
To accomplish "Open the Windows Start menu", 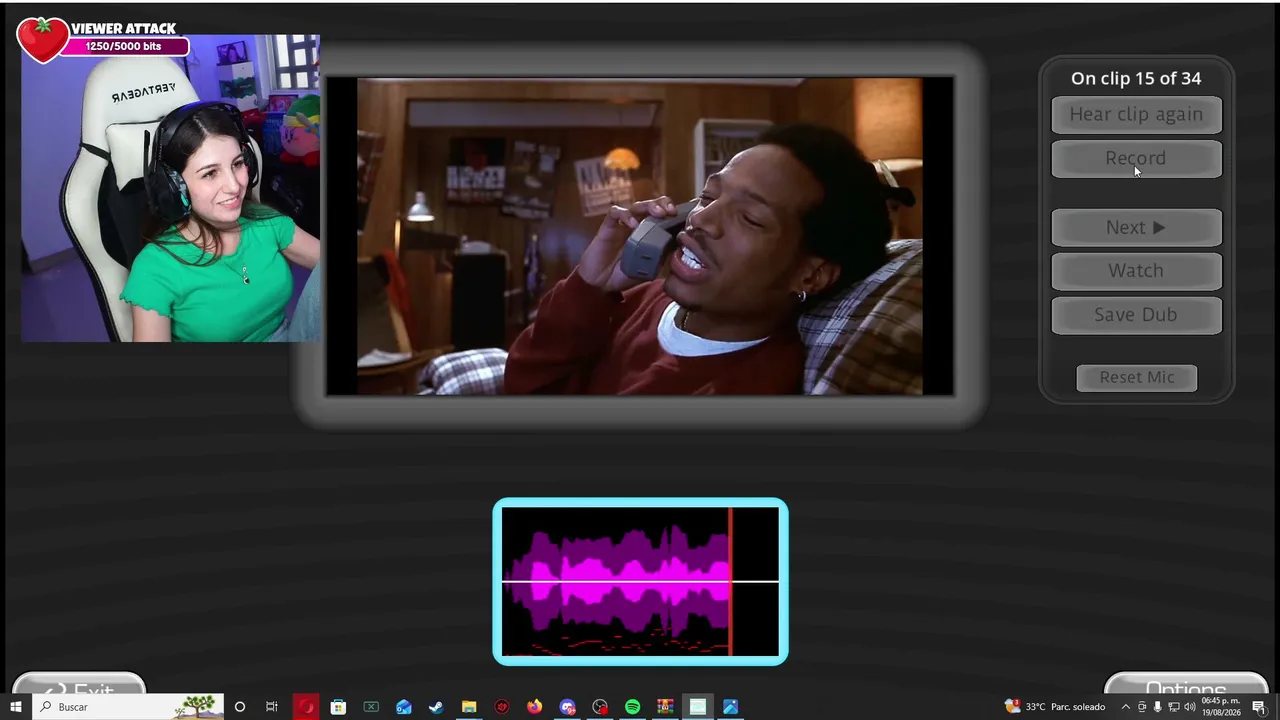I will pyautogui.click(x=16, y=707).
